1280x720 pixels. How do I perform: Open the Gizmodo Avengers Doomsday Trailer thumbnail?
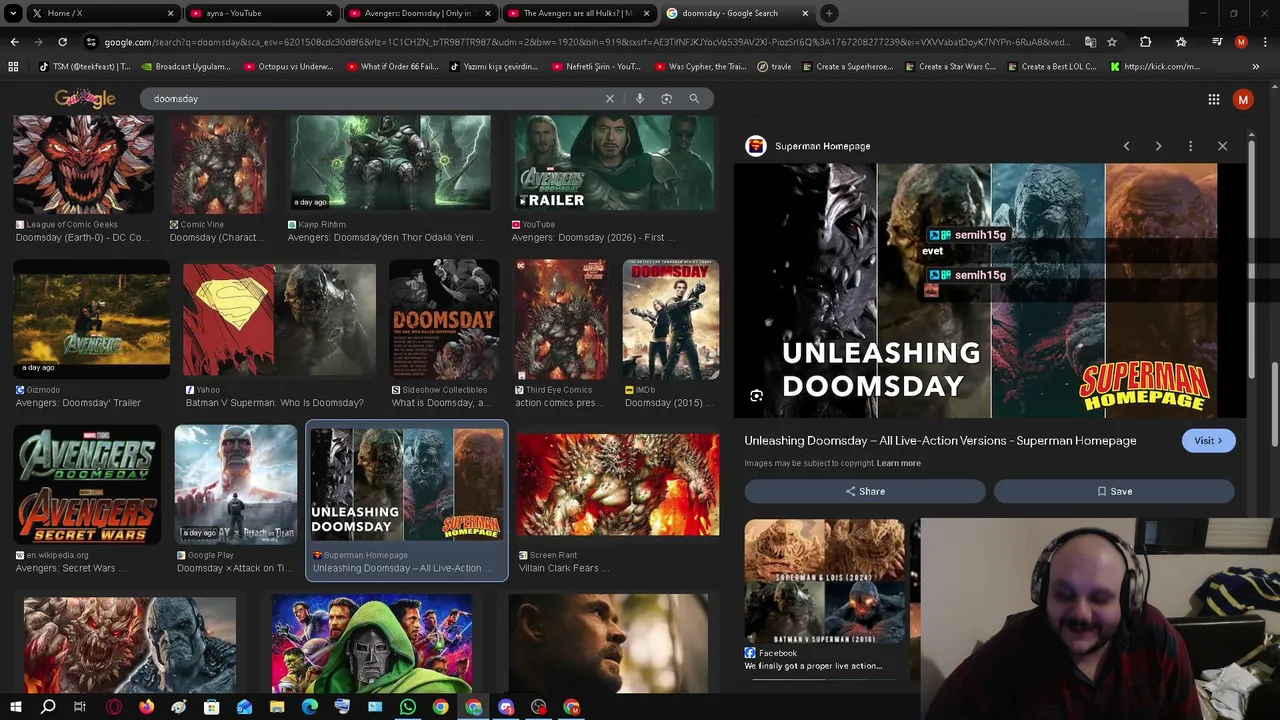click(x=91, y=320)
